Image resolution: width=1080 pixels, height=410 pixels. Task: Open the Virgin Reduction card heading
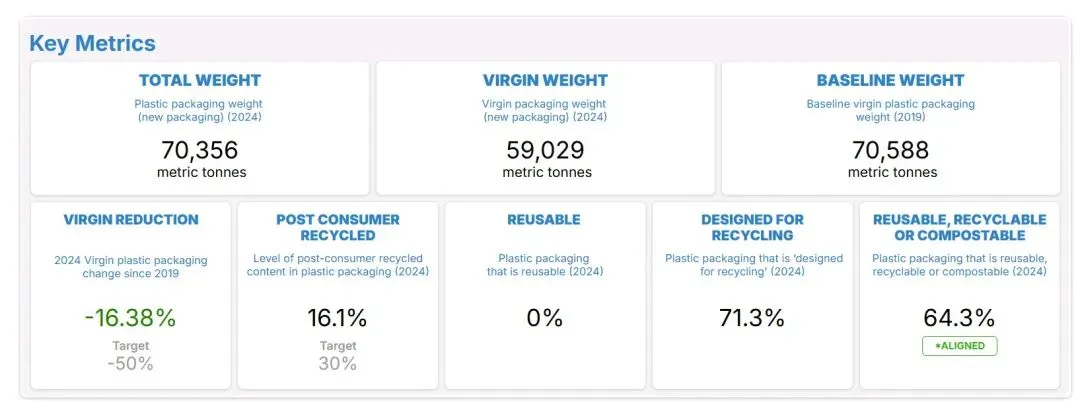tap(131, 220)
